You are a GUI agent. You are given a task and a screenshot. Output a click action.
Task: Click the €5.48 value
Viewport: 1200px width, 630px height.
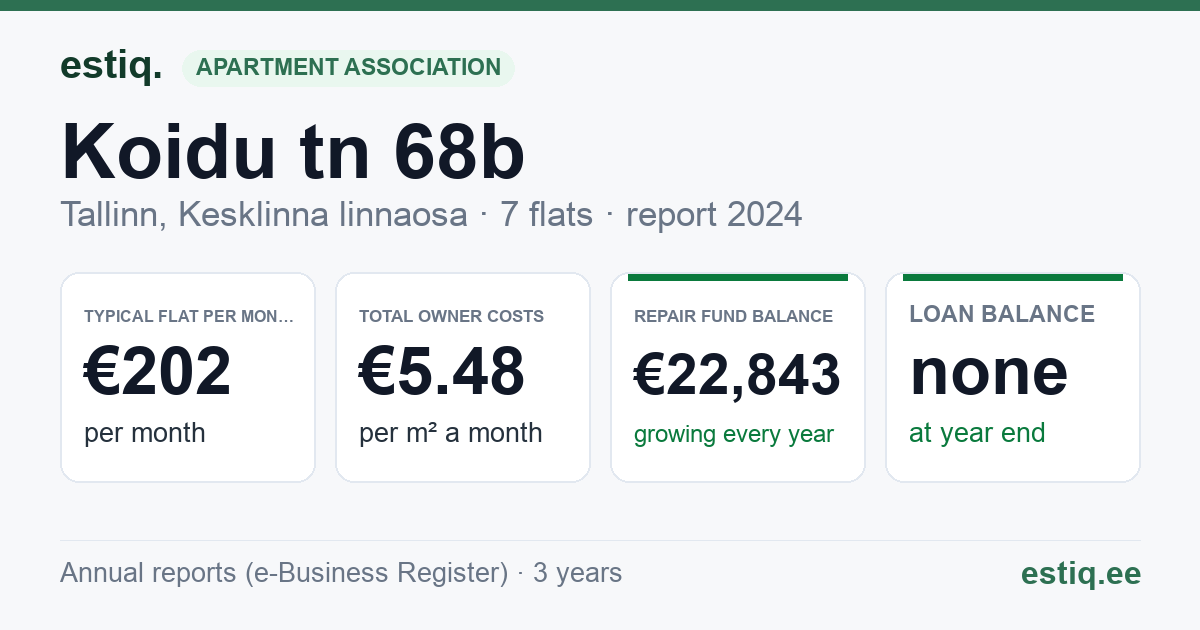coord(442,371)
